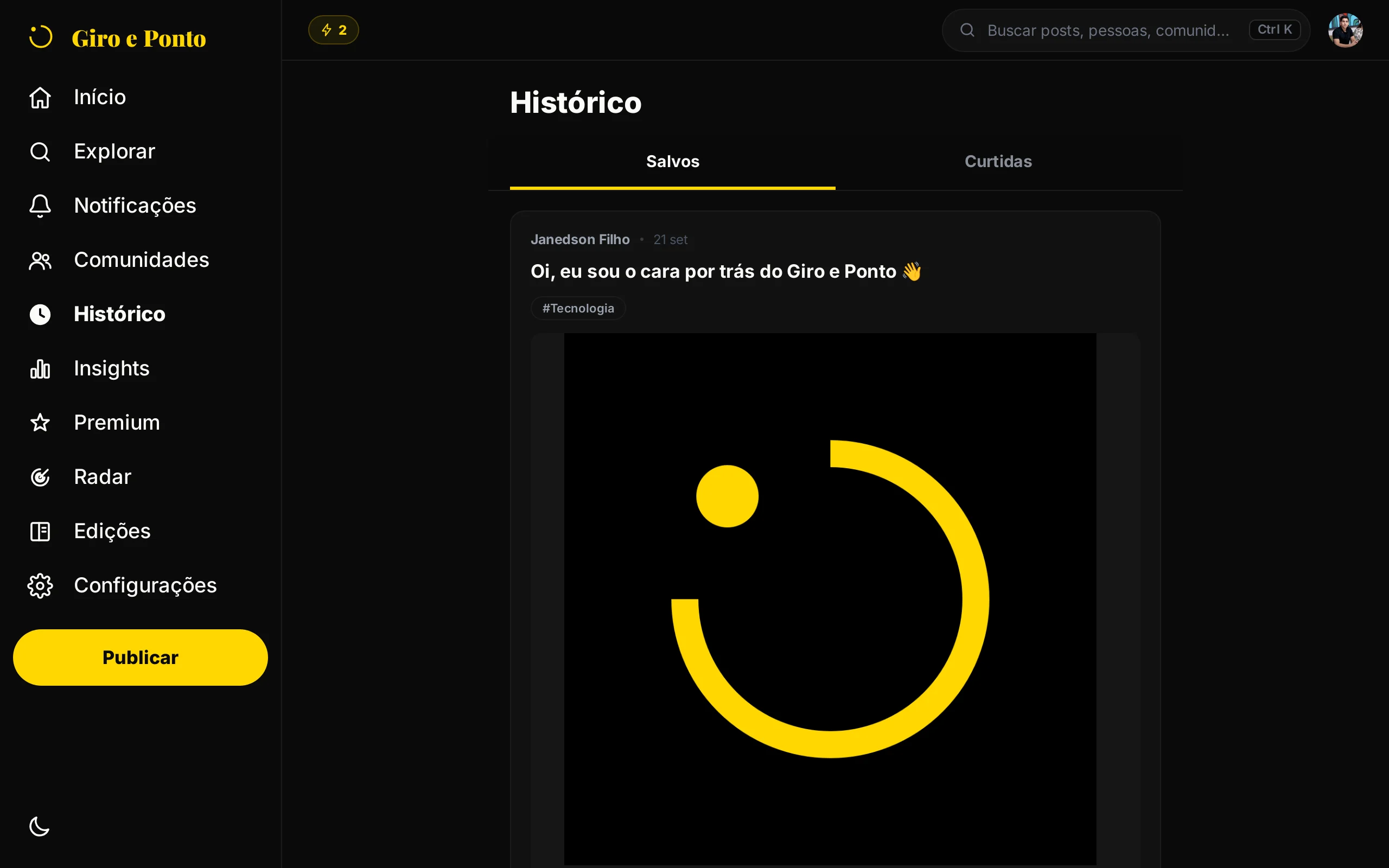Click the search bar magnifier icon

coord(967,30)
